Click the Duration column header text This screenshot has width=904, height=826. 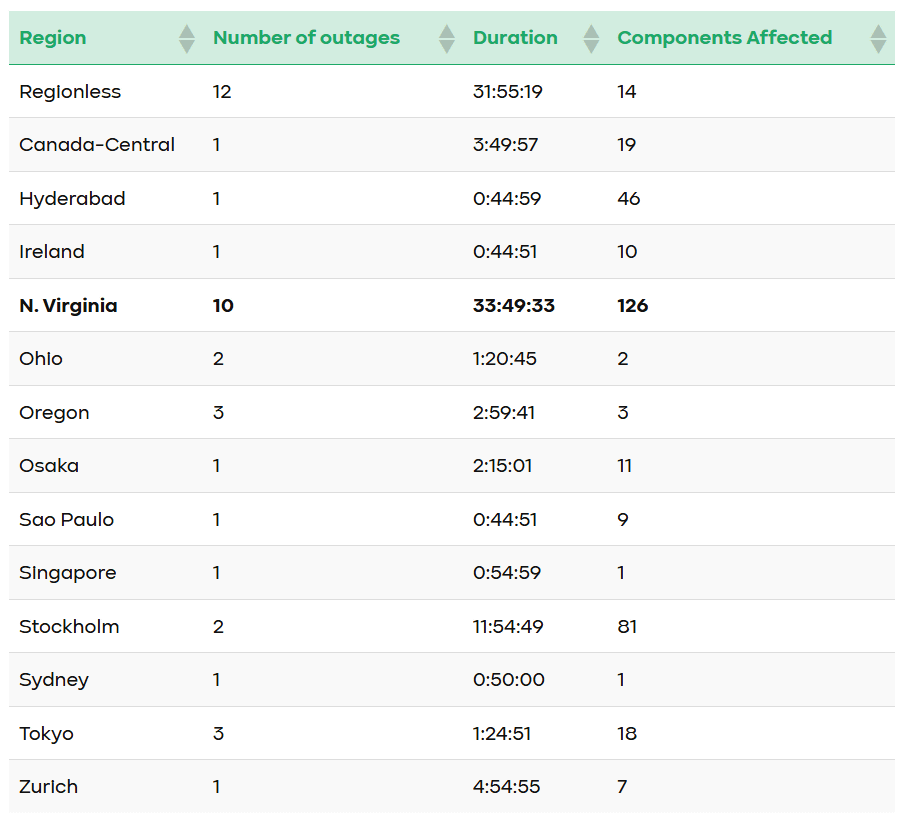pyautogui.click(x=515, y=38)
